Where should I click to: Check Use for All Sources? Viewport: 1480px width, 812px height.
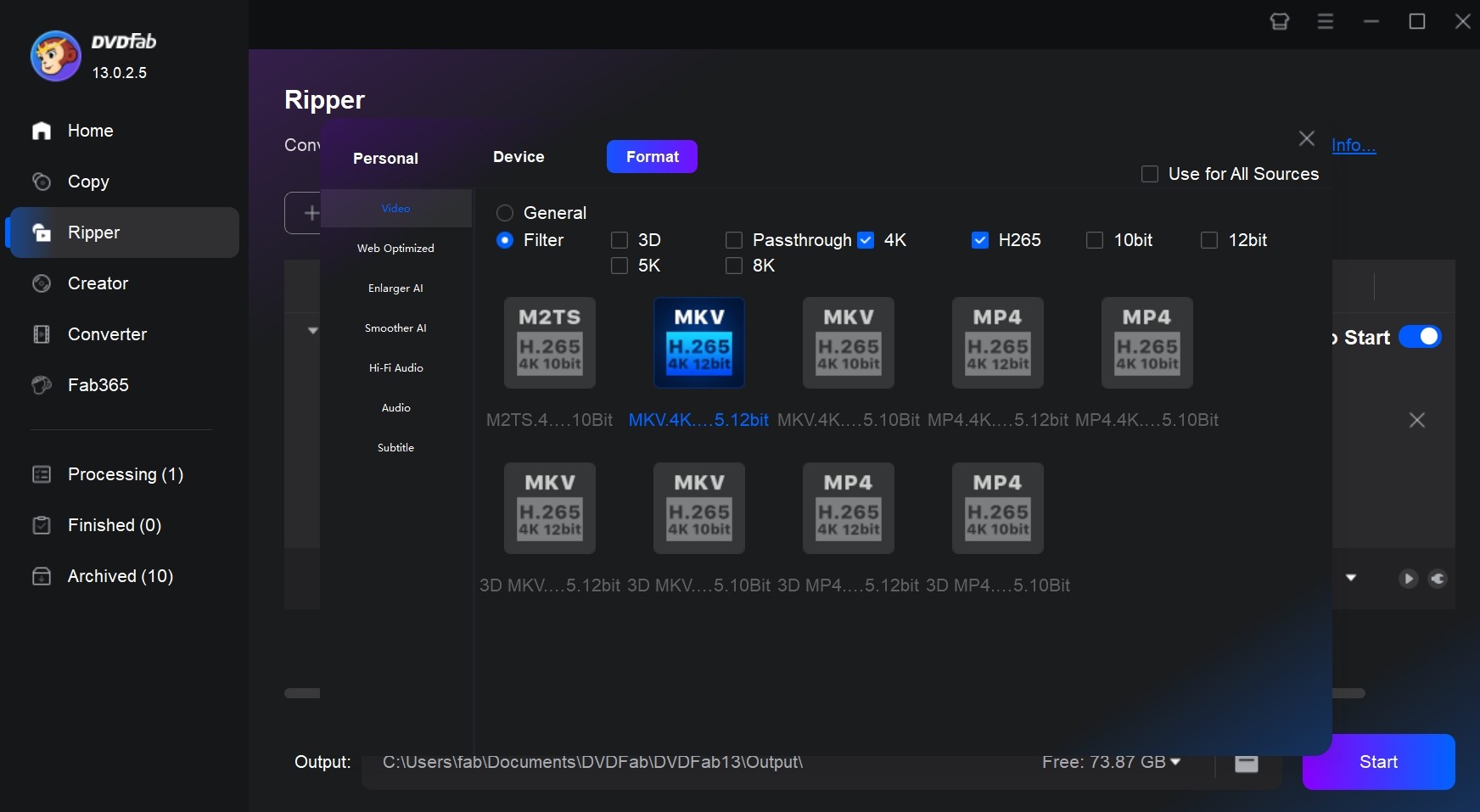click(1150, 174)
